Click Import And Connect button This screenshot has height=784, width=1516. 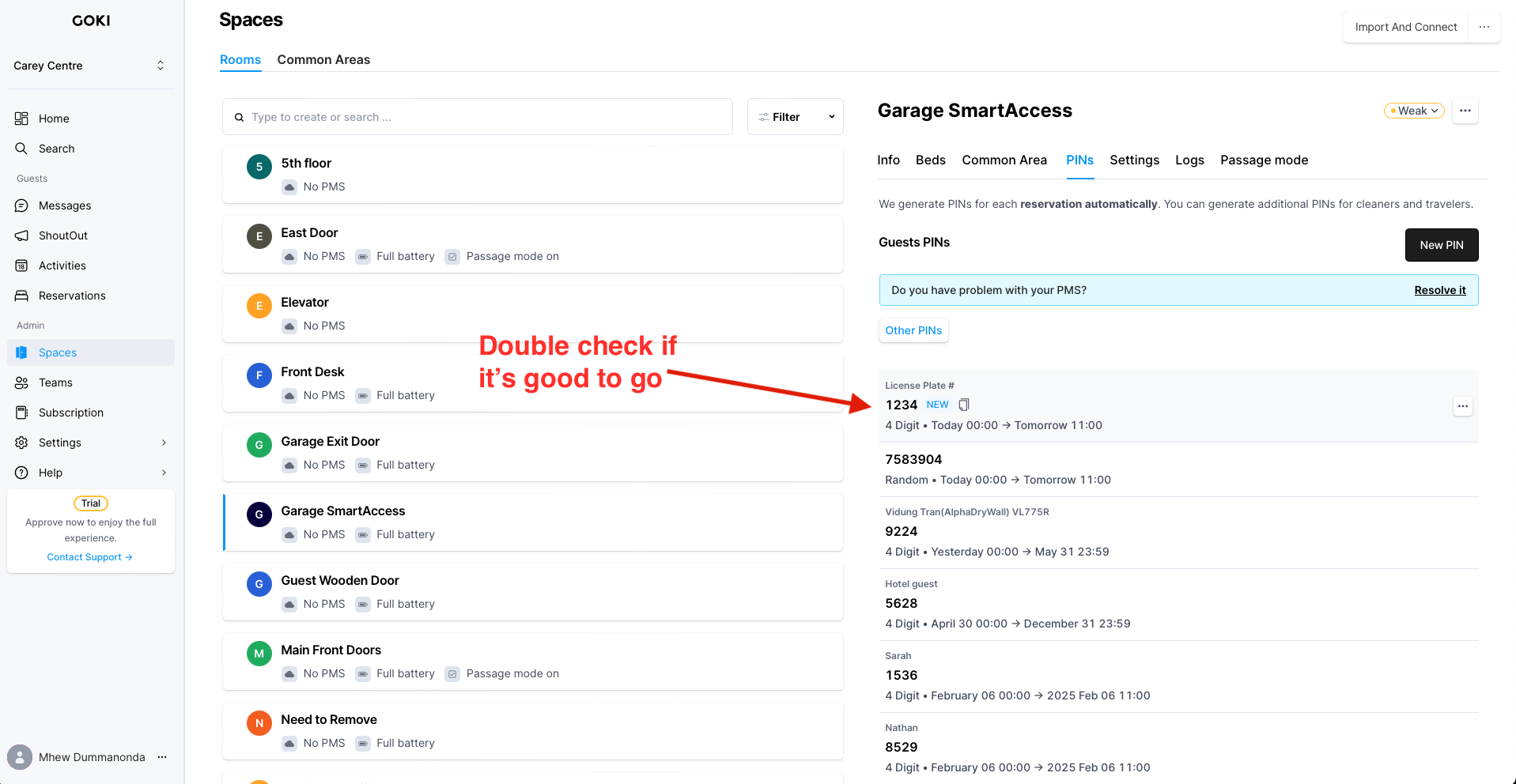pyautogui.click(x=1405, y=27)
